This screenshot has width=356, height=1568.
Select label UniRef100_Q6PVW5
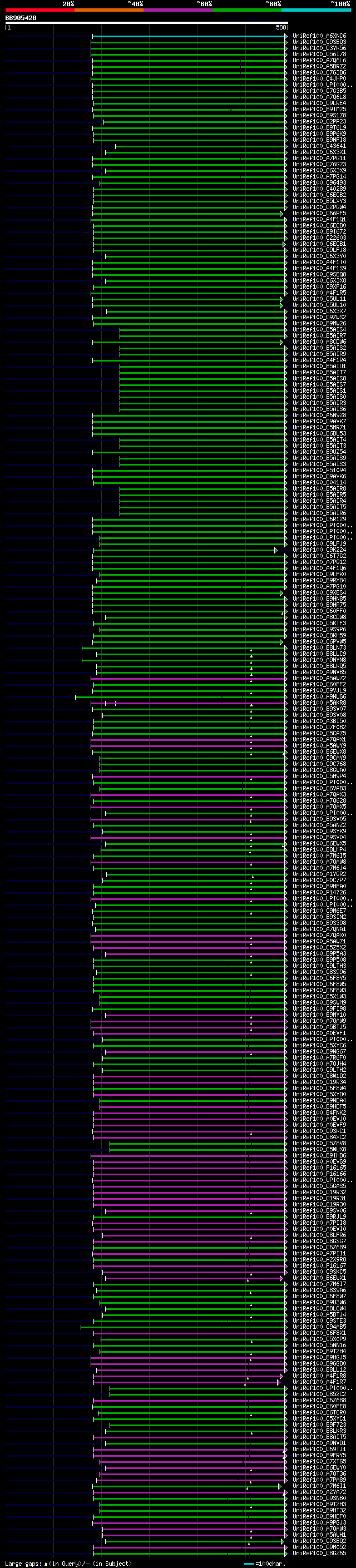[x=319, y=641]
